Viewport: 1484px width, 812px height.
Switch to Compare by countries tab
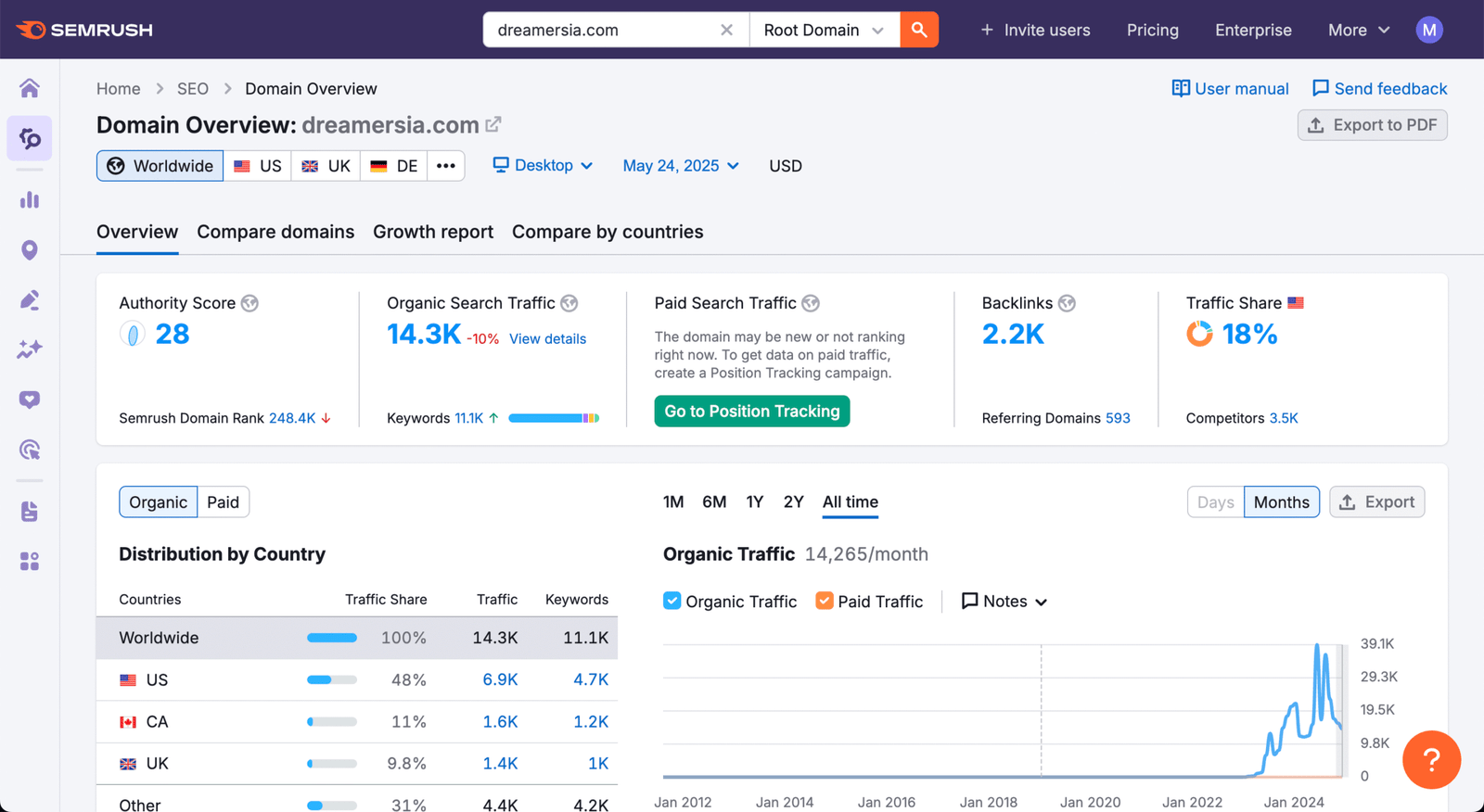click(x=608, y=232)
